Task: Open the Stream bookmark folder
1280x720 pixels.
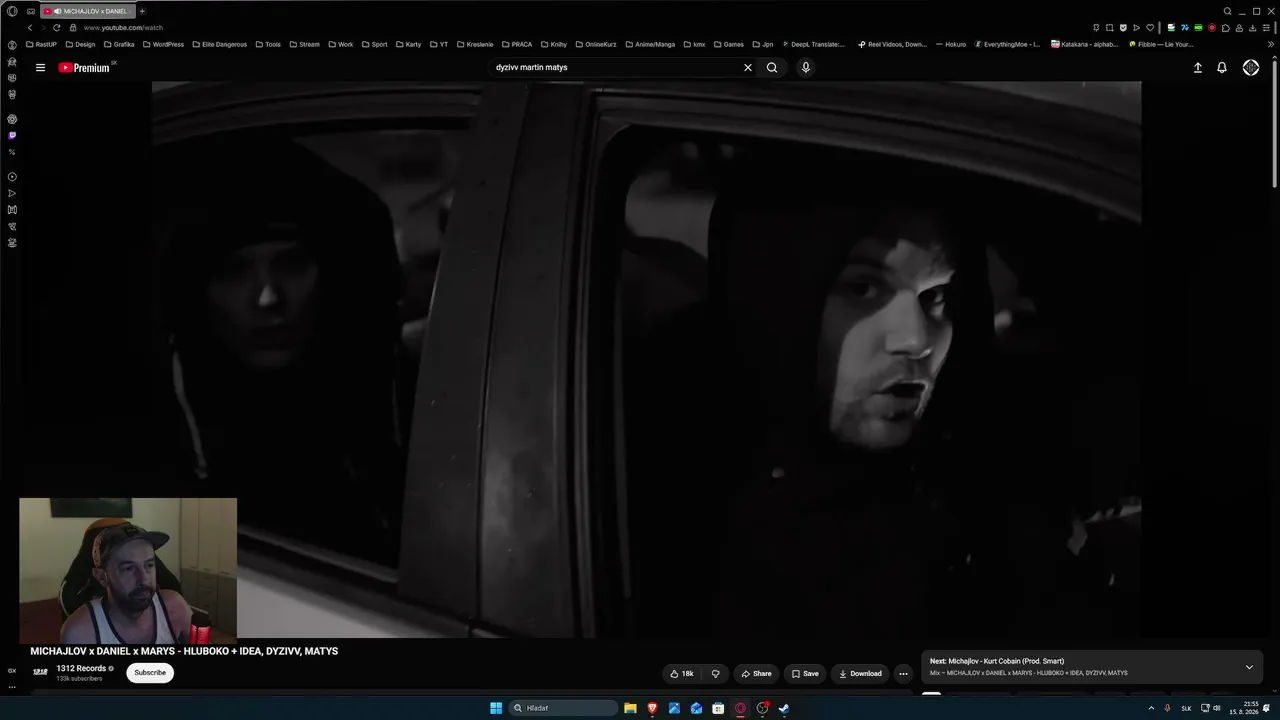Action: pyautogui.click(x=304, y=45)
